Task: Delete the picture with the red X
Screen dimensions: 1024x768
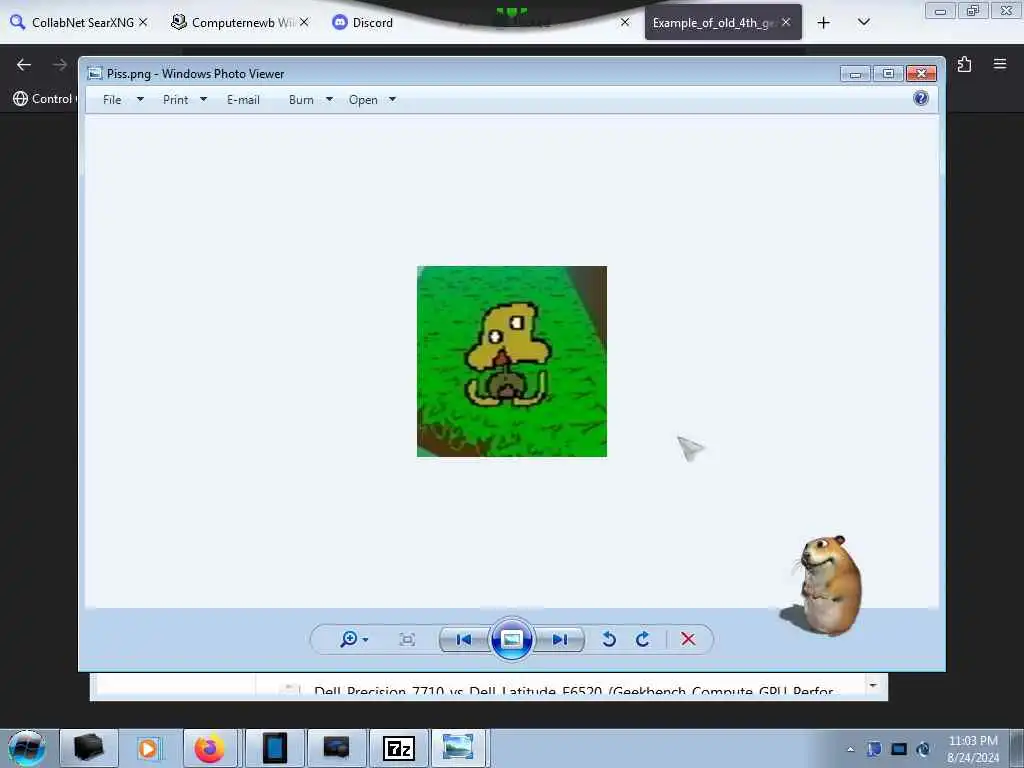Action: (x=688, y=639)
